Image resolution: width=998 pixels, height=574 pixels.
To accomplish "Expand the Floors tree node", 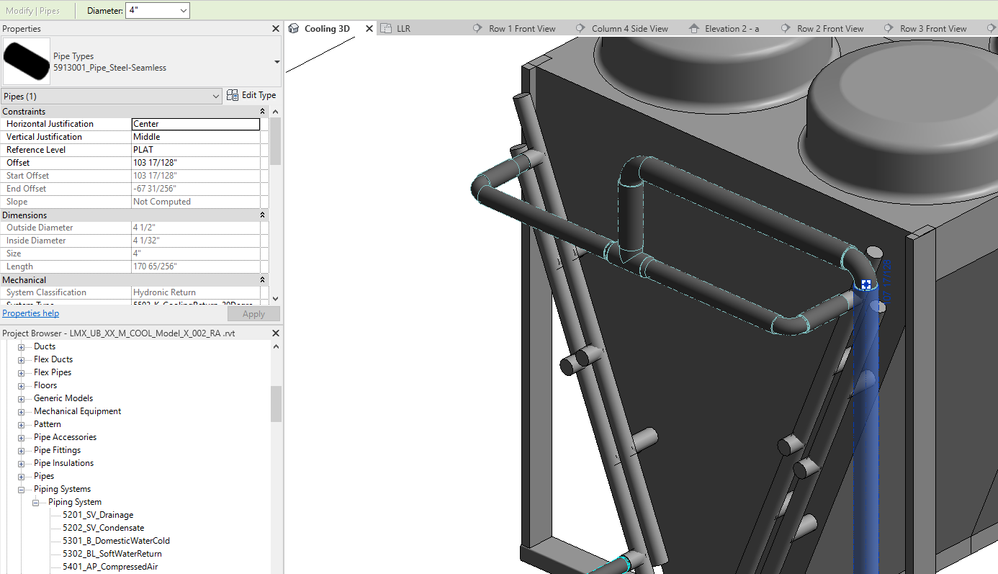I will click(21, 386).
